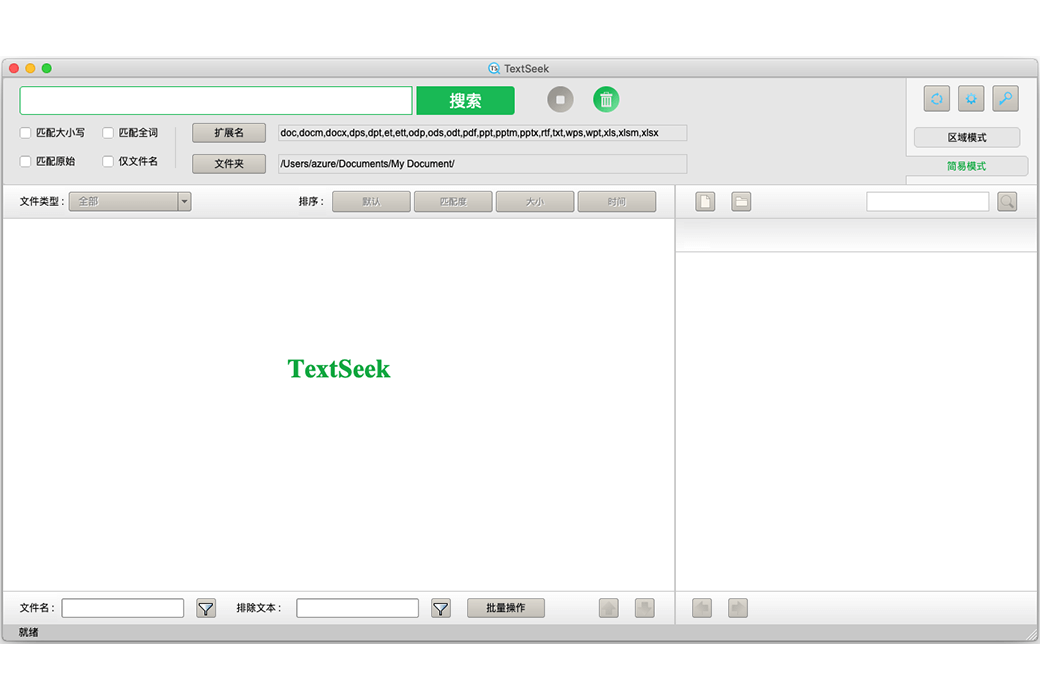Enable the 匹配大小写 checkbox
Image resolution: width=1040 pixels, height=700 pixels.
[25, 133]
